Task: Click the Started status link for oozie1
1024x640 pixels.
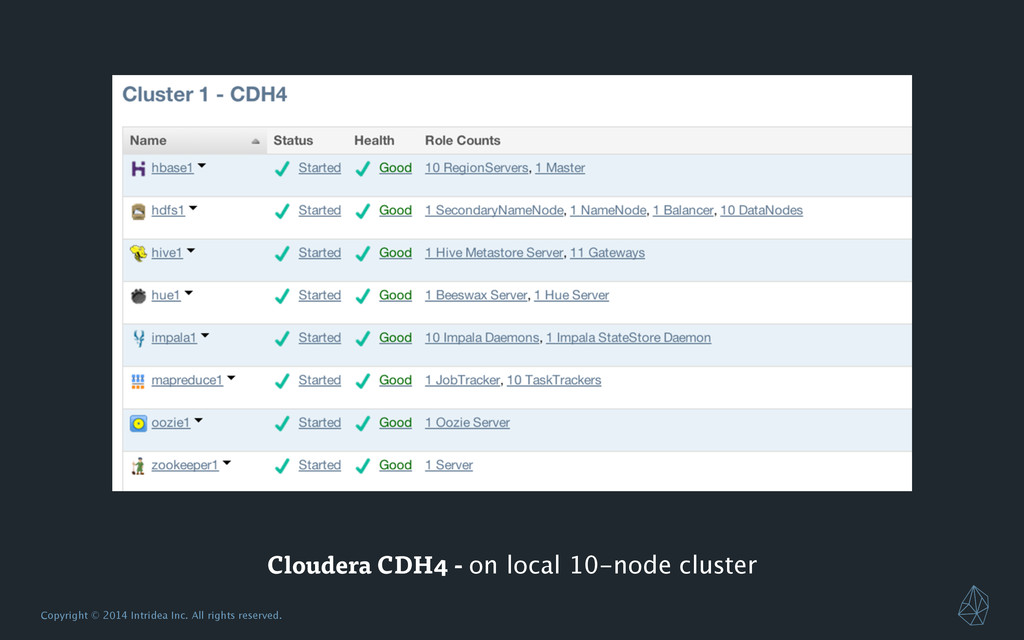Action: coord(319,423)
